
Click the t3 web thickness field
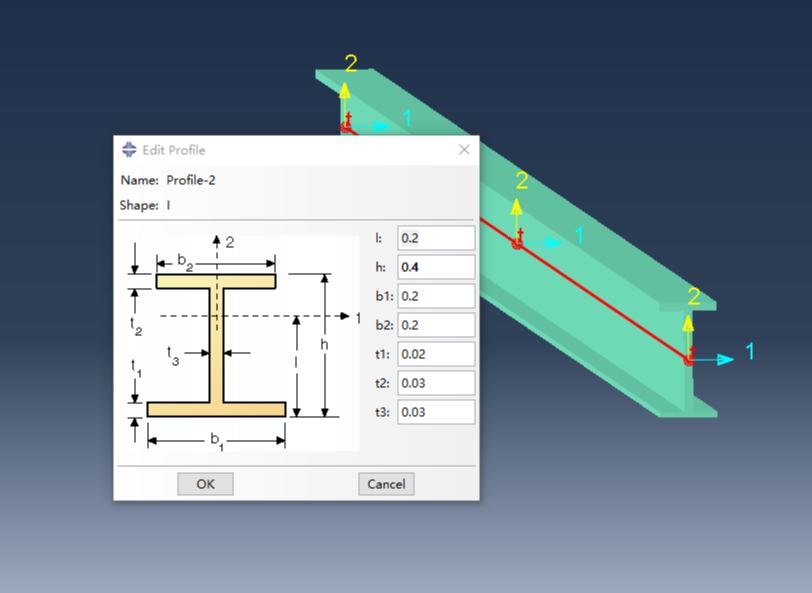pyautogui.click(x=436, y=412)
